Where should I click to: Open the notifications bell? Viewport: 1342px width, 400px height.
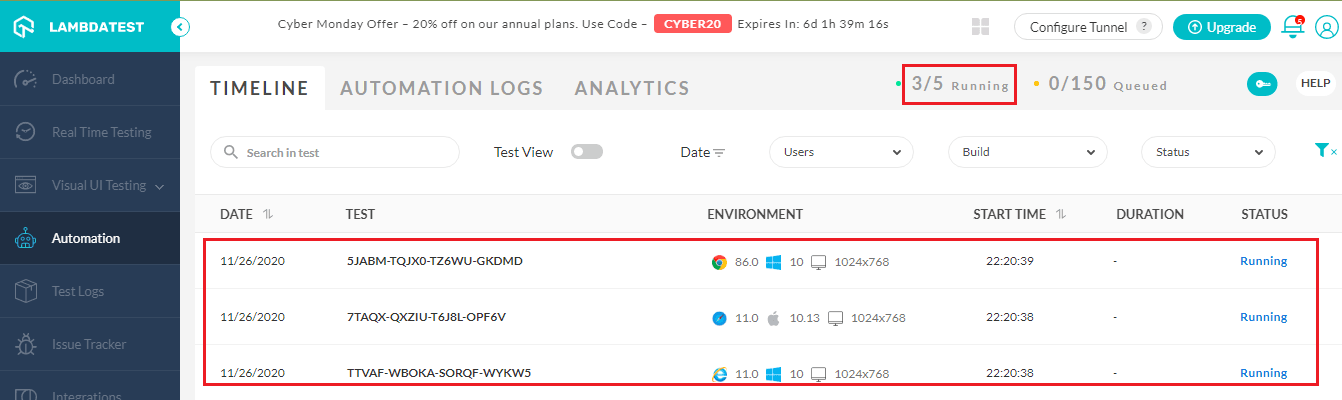tap(1293, 27)
